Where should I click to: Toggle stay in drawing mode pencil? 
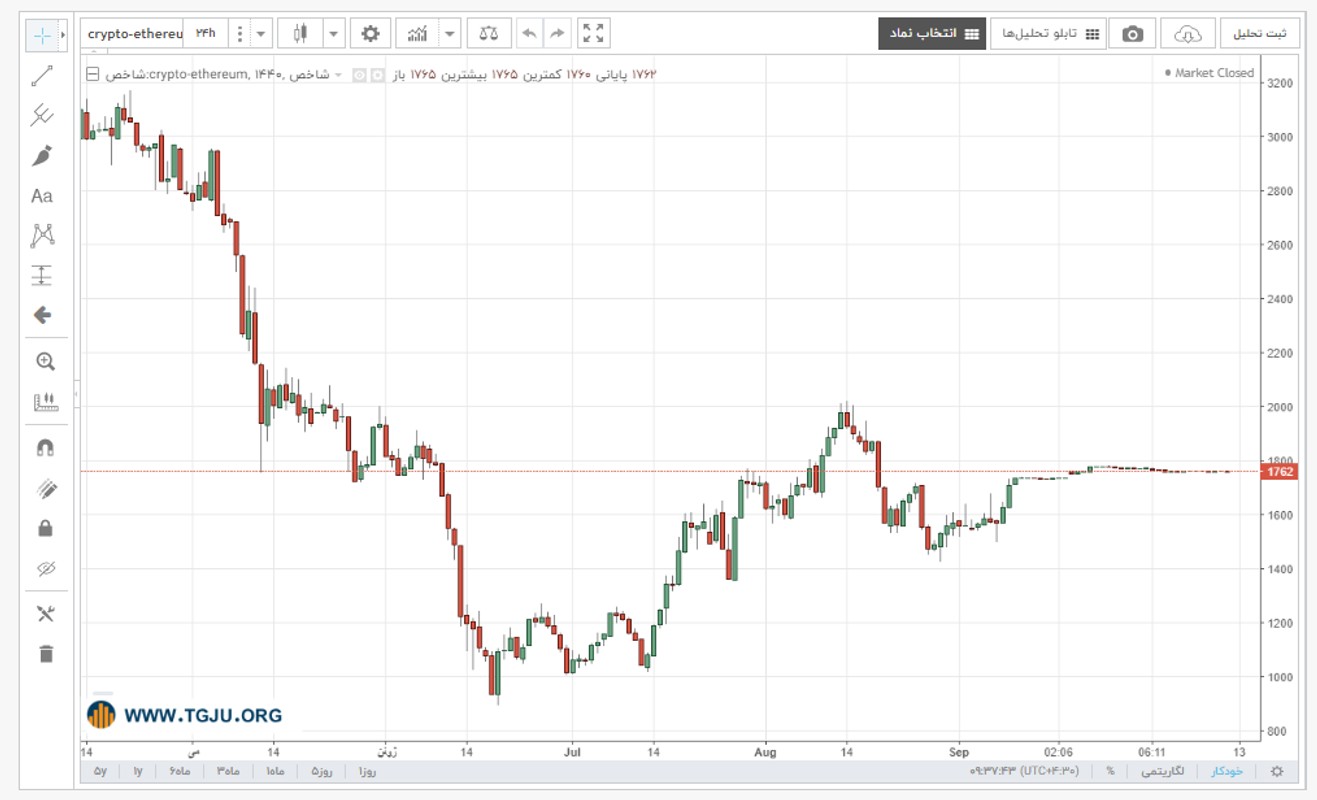[45, 488]
